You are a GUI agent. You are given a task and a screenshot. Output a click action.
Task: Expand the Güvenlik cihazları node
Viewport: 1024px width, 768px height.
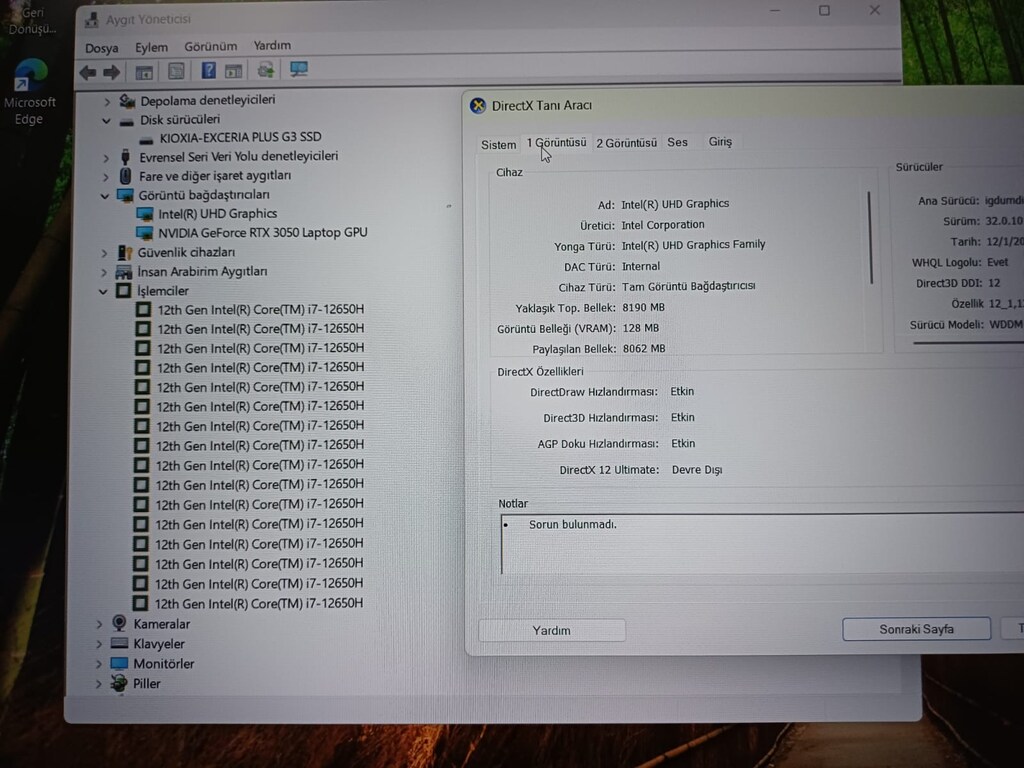[104, 253]
